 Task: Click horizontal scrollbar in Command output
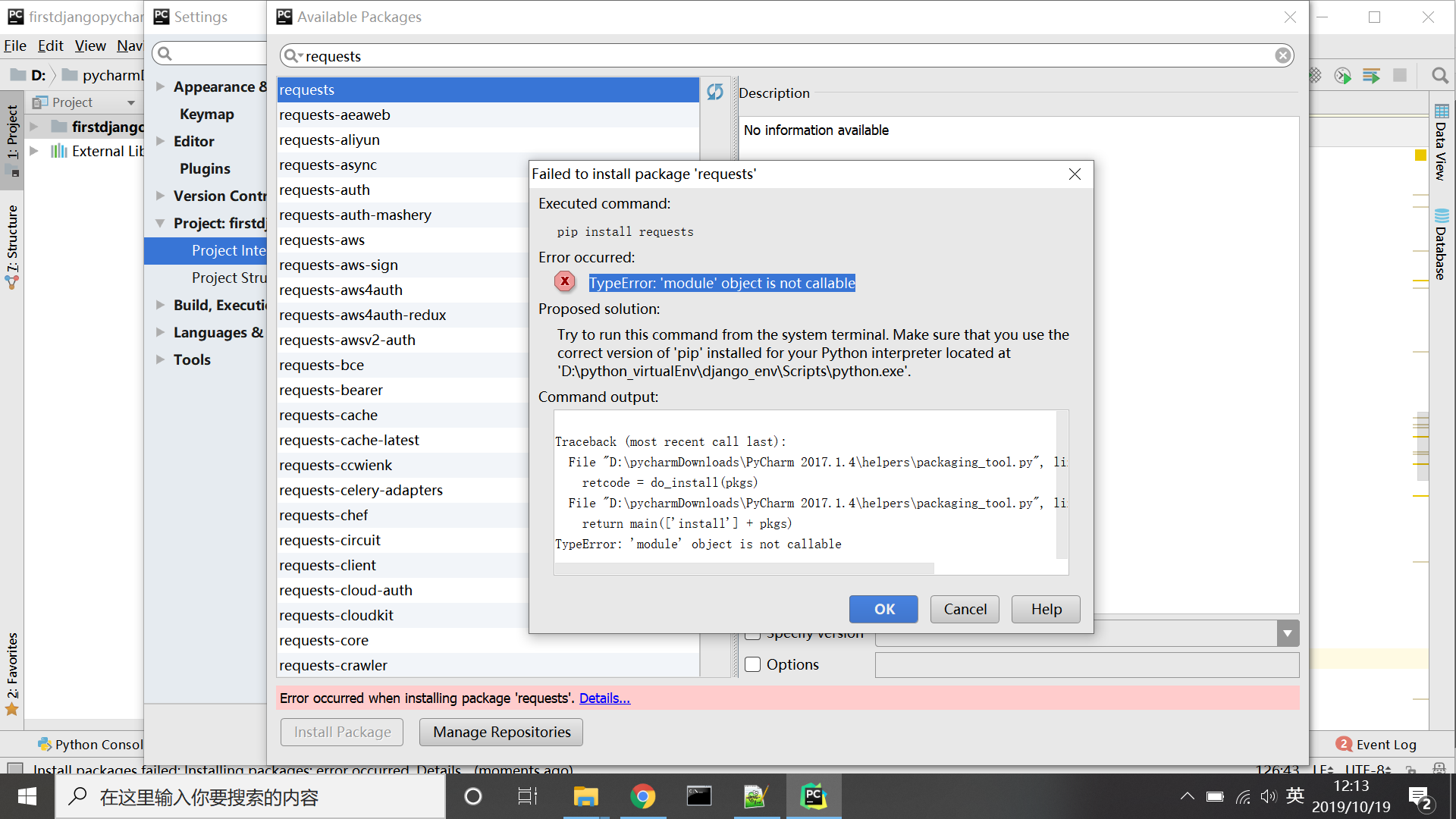(744, 568)
